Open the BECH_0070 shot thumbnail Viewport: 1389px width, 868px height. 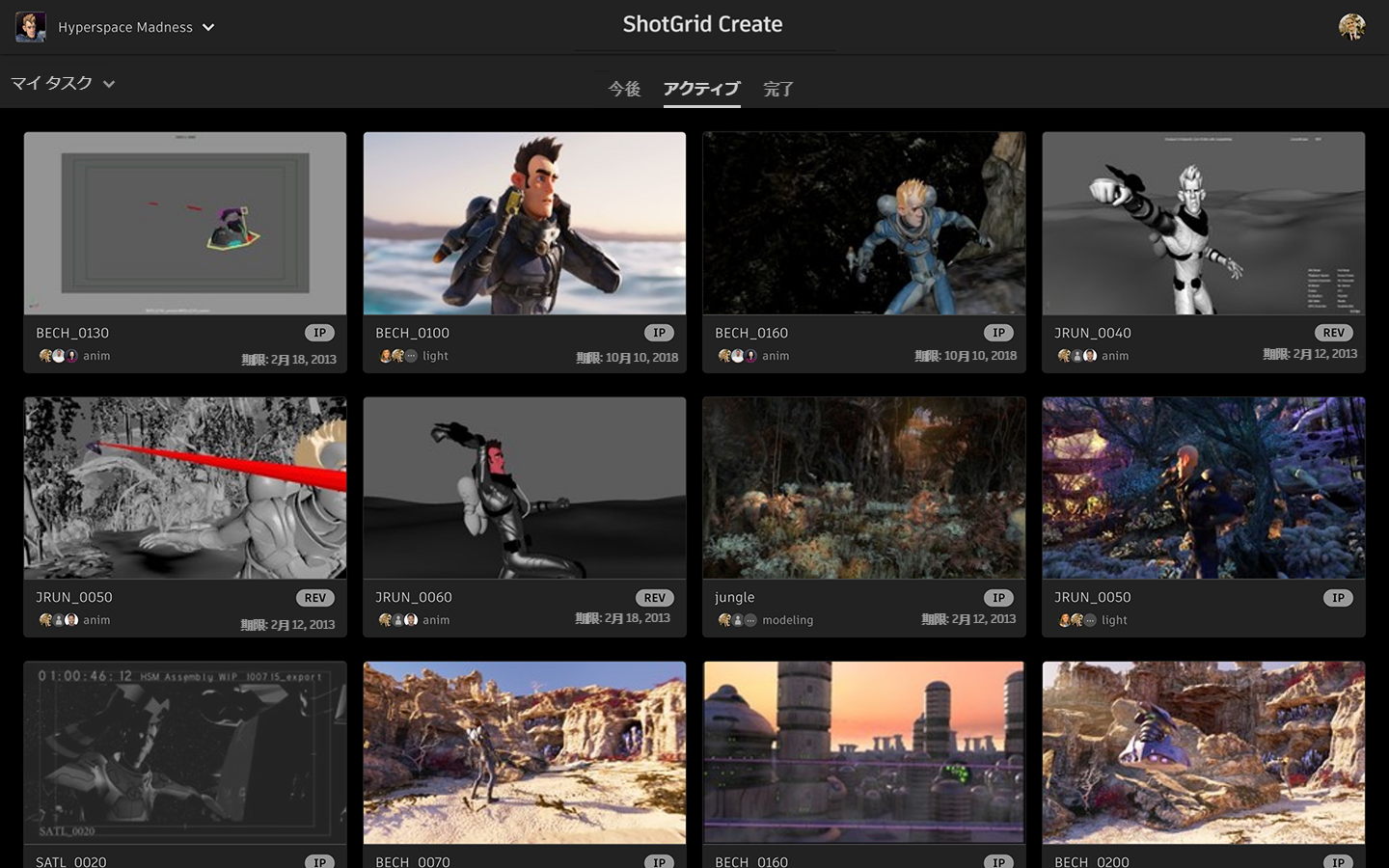524,753
